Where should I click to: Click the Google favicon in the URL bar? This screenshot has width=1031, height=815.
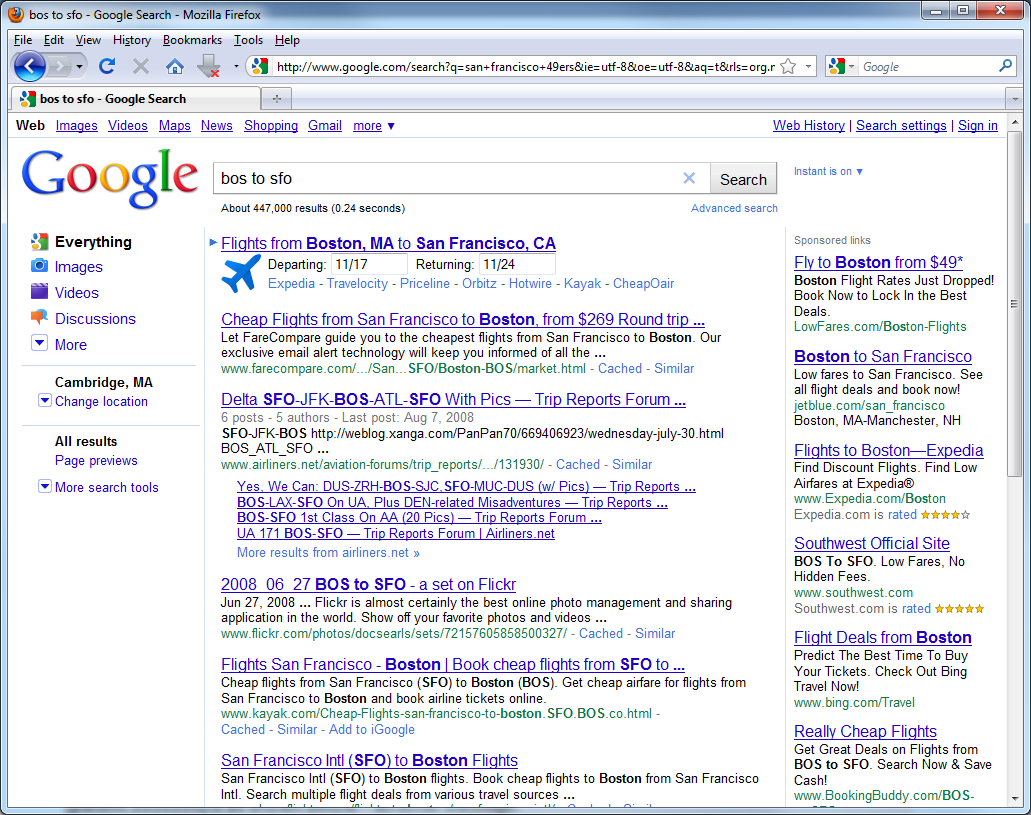click(x=260, y=66)
